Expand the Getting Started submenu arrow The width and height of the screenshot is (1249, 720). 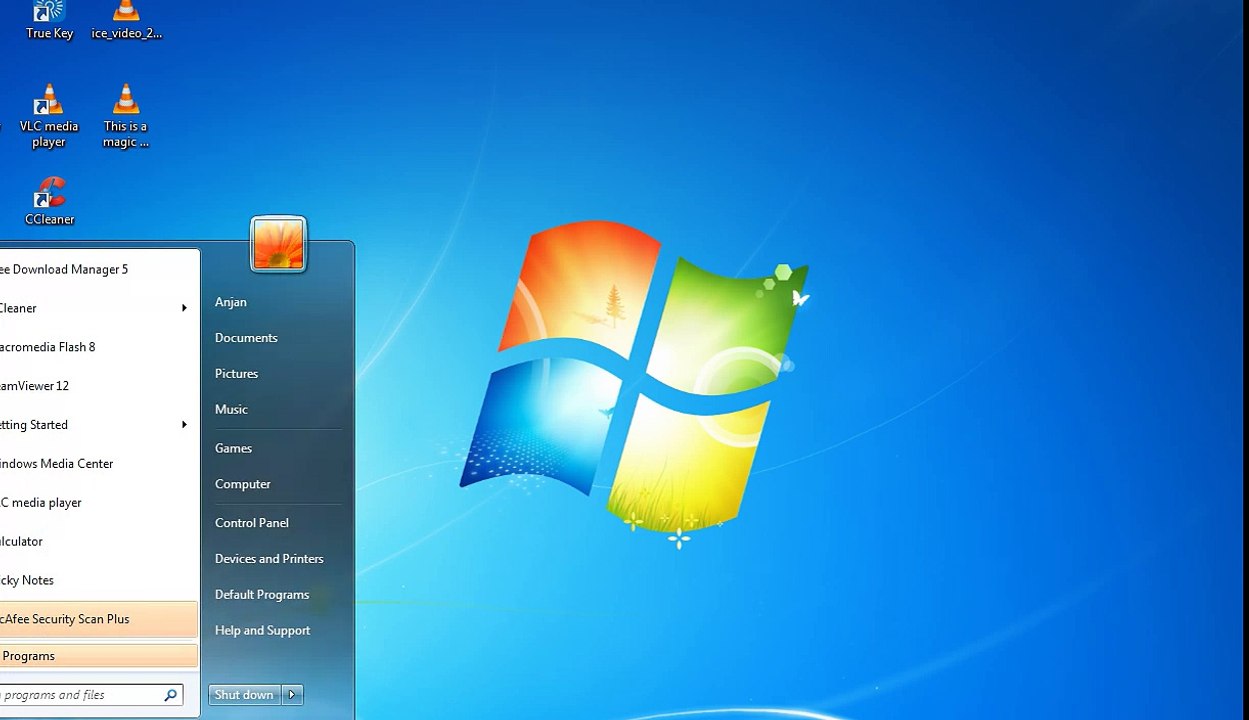point(184,425)
